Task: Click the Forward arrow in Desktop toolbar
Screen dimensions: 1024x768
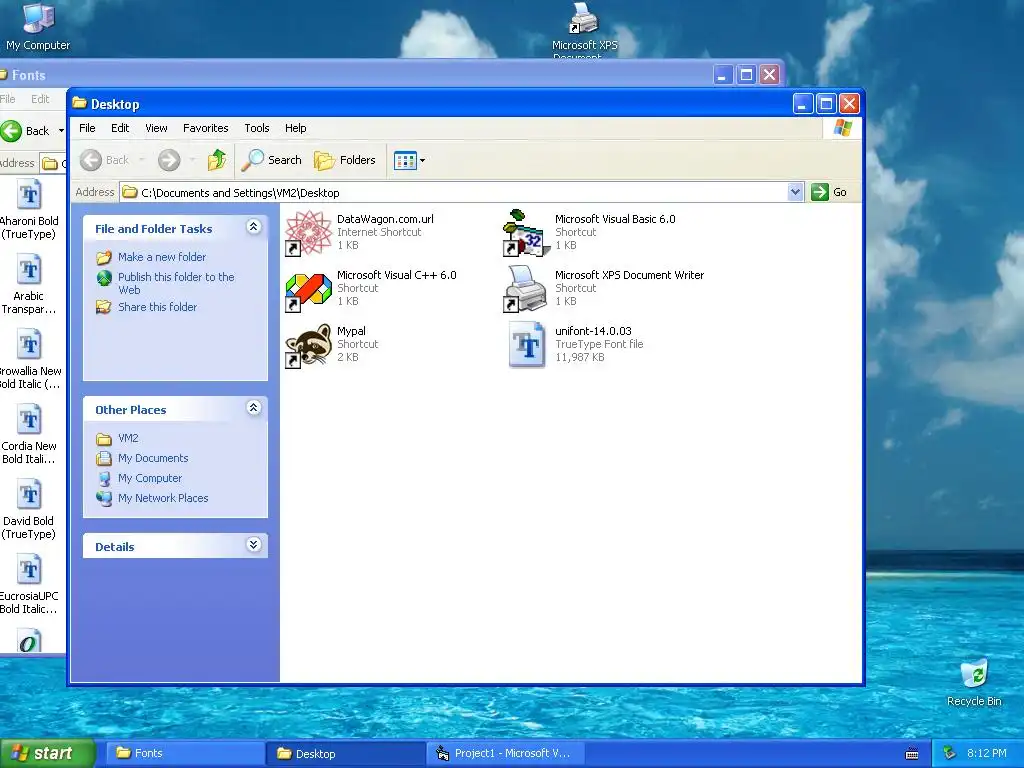Action: [169, 160]
